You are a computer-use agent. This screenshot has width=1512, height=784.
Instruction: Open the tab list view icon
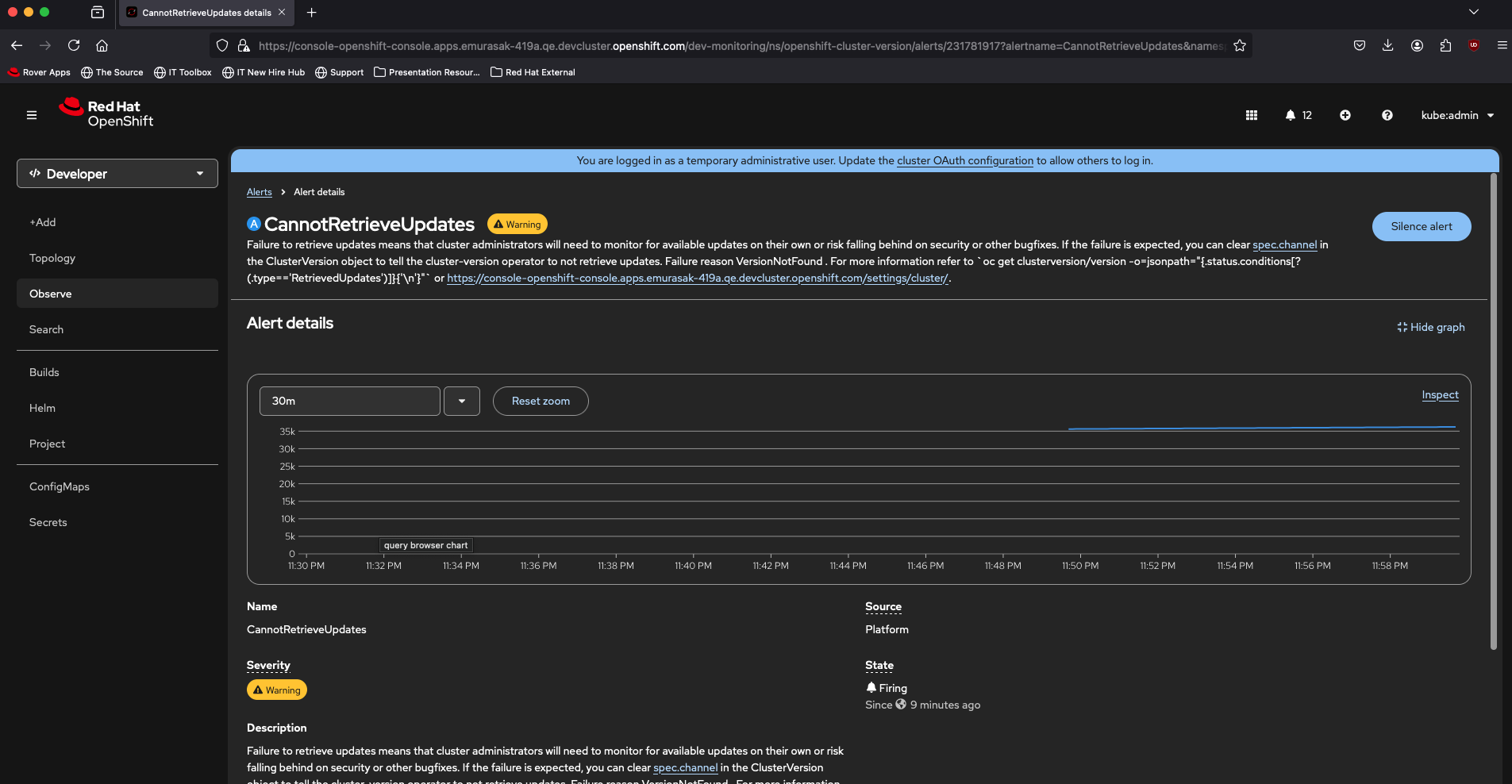(98, 12)
